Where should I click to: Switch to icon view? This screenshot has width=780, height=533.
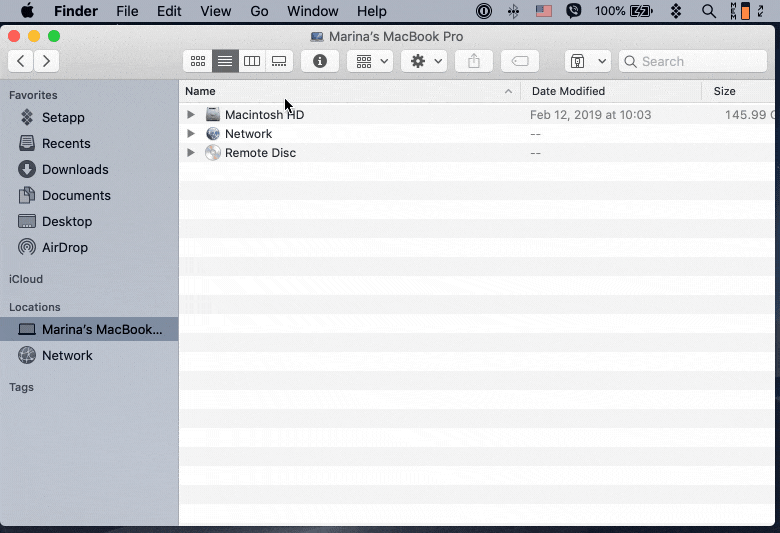198,61
